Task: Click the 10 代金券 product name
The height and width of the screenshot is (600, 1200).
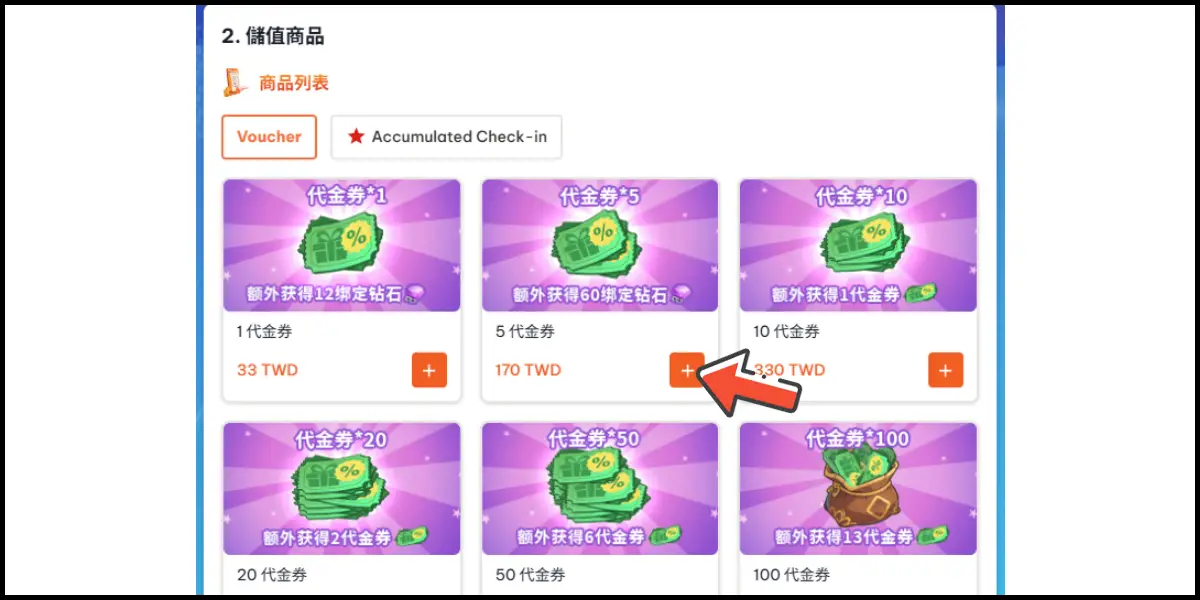Action: 786,332
